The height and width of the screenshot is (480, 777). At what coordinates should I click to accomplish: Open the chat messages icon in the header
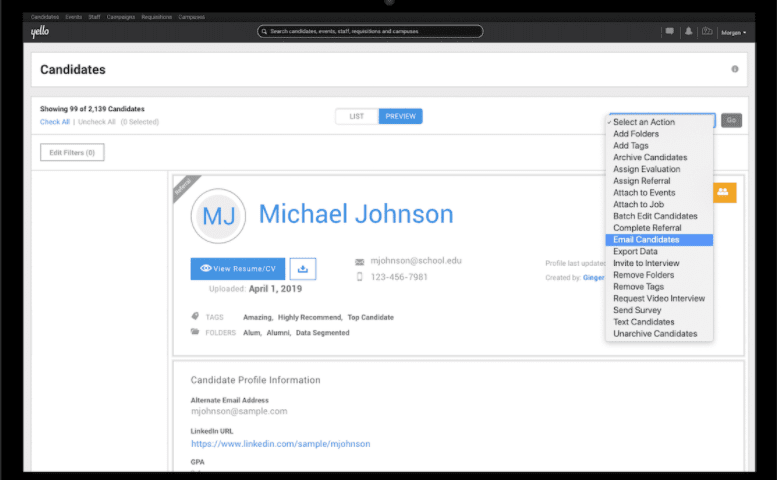pyautogui.click(x=669, y=32)
